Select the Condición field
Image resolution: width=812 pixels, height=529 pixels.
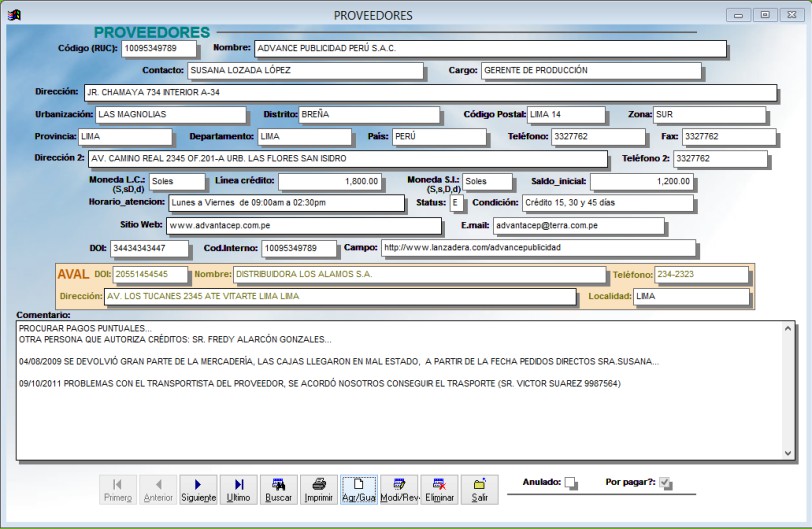(x=607, y=203)
